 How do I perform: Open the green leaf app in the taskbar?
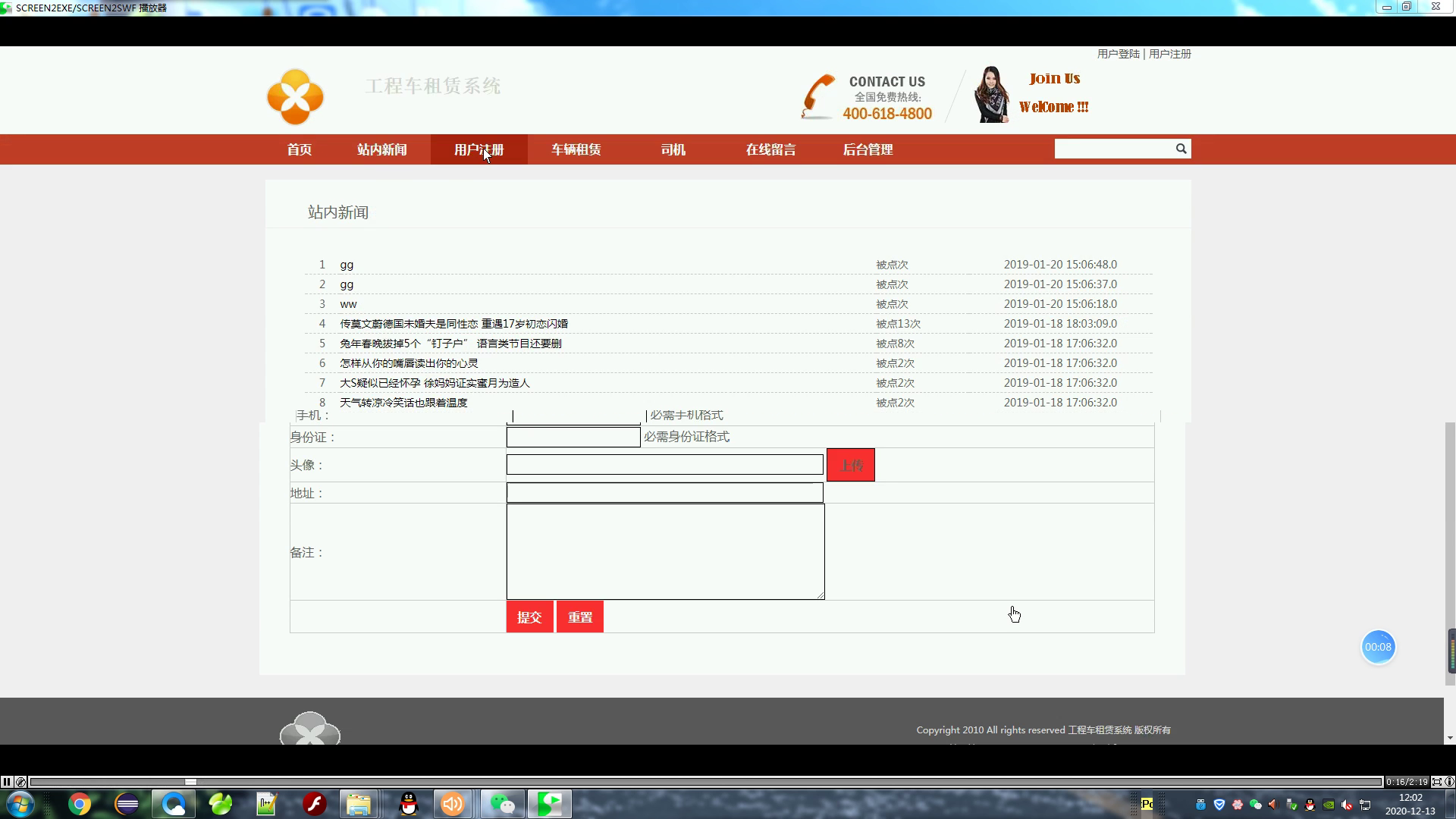pos(221,804)
